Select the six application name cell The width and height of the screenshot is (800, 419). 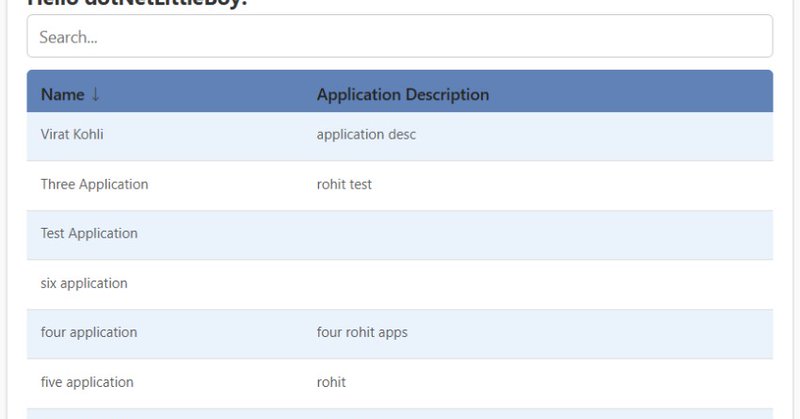coord(84,283)
